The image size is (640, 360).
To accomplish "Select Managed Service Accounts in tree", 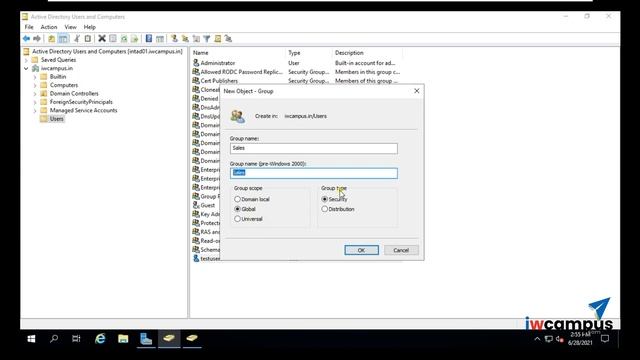I will [83, 110].
